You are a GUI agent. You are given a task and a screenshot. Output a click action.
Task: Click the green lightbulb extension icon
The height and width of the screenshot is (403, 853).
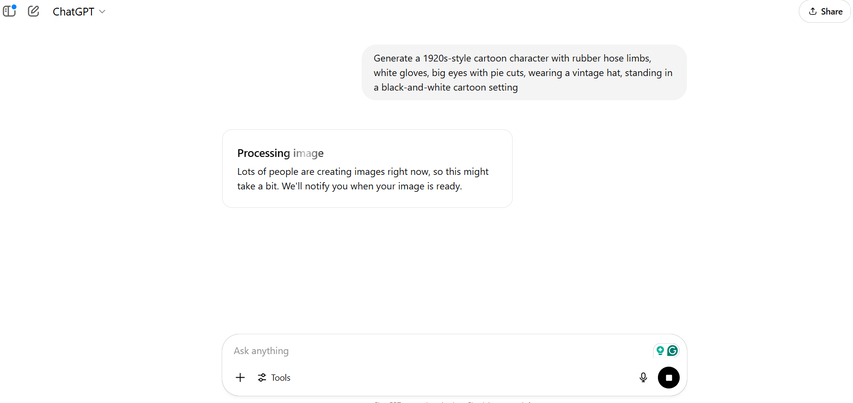659,351
